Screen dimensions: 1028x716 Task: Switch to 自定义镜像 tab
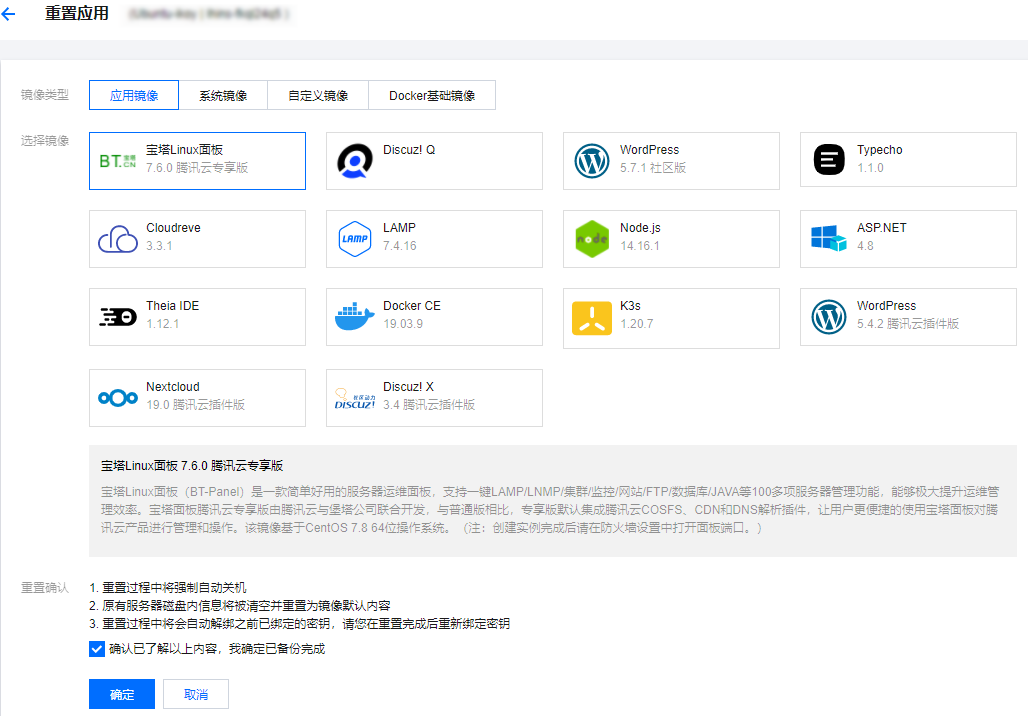coord(318,95)
